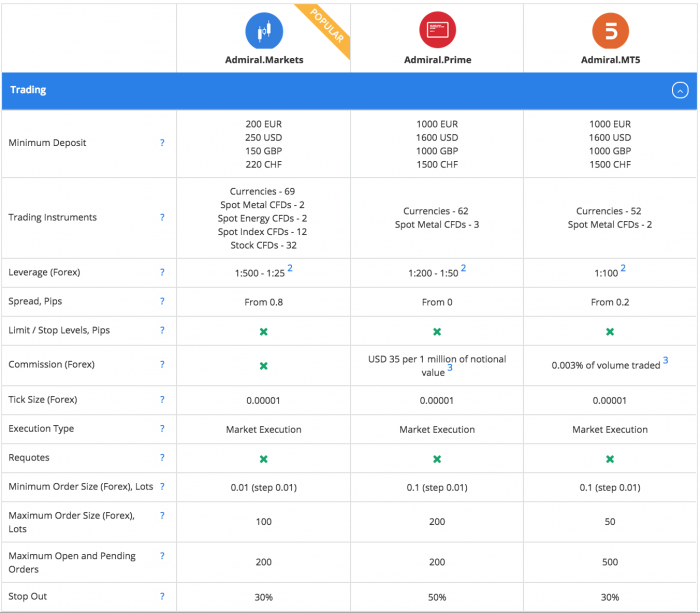The image size is (700, 613).
Task: Click the '500' maximum orders value
Action: 610,562
